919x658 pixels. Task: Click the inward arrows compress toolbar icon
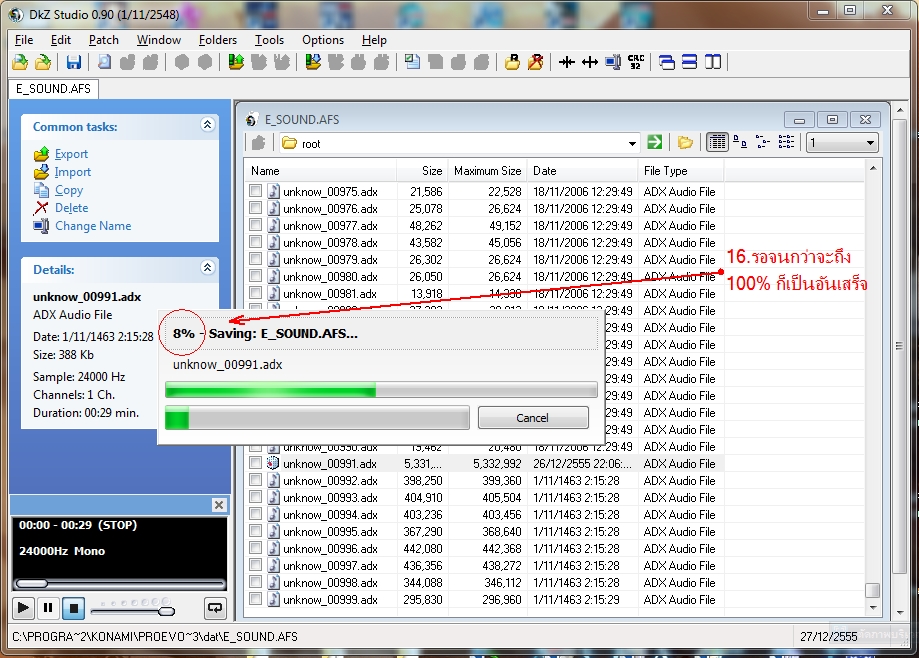[567, 62]
